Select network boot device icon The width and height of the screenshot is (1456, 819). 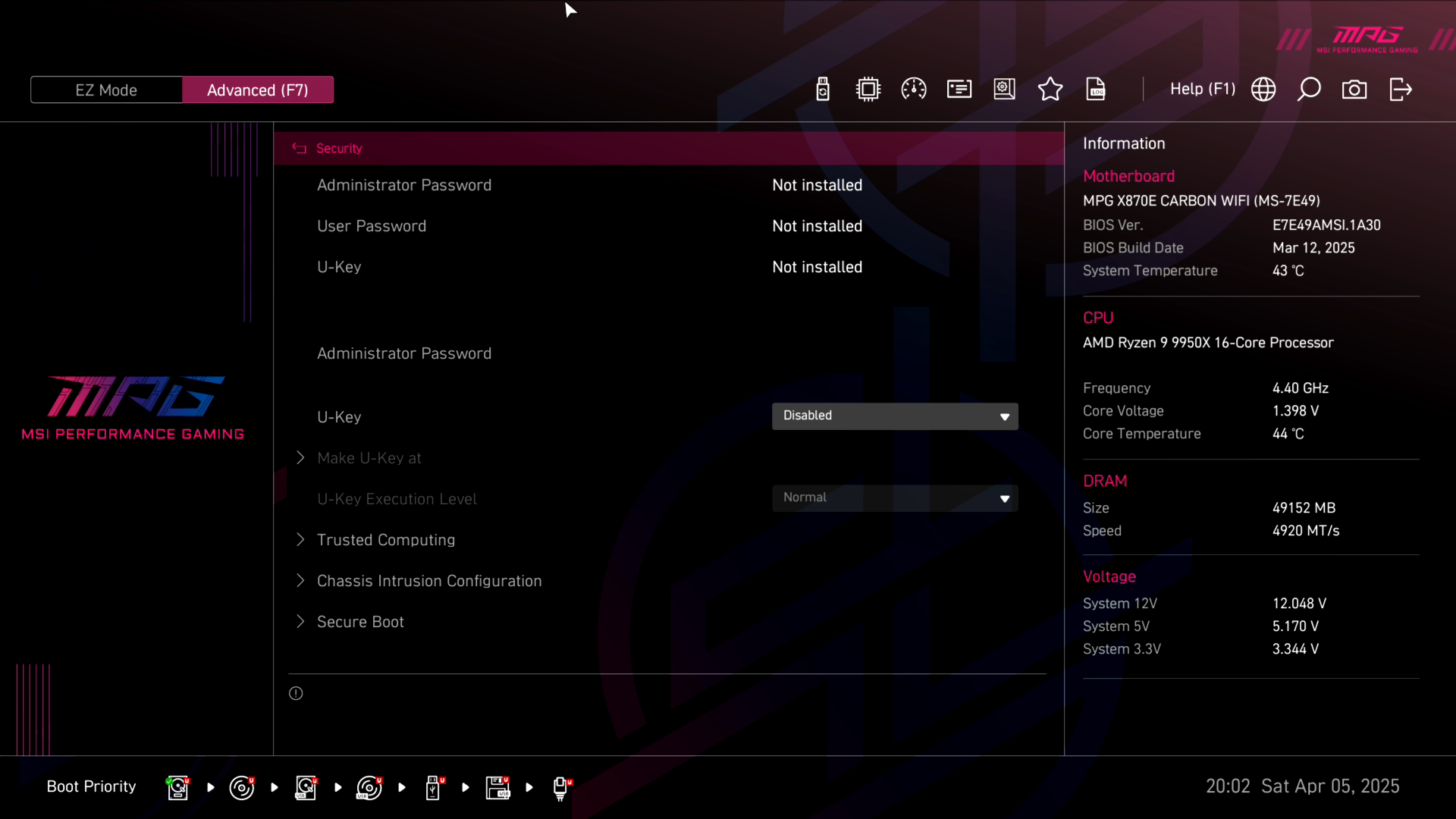[x=561, y=788]
